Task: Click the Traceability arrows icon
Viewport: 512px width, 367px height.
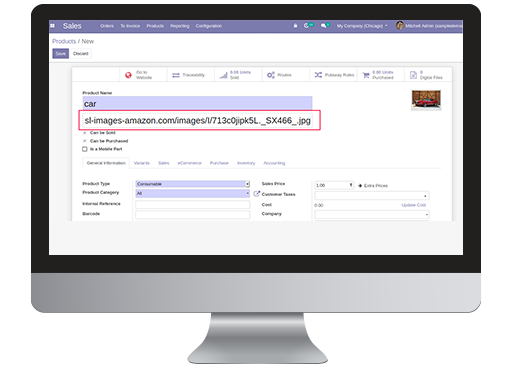Action: click(x=176, y=75)
